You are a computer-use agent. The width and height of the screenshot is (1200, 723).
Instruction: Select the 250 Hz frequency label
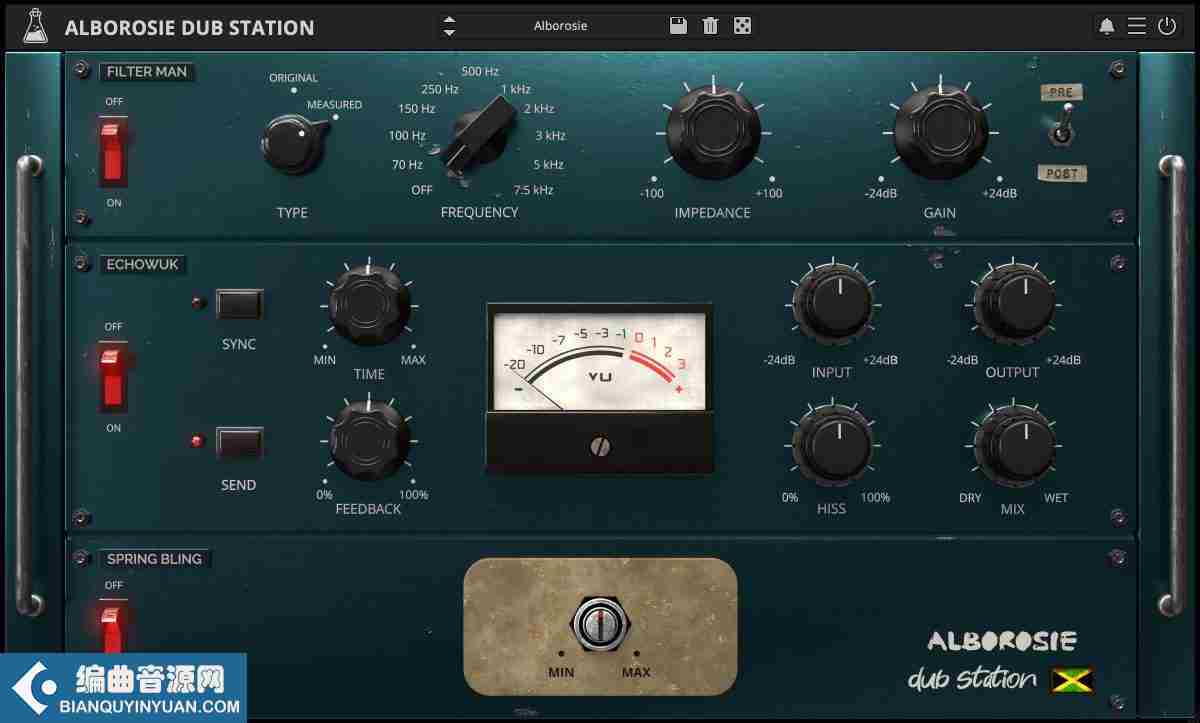coord(440,90)
